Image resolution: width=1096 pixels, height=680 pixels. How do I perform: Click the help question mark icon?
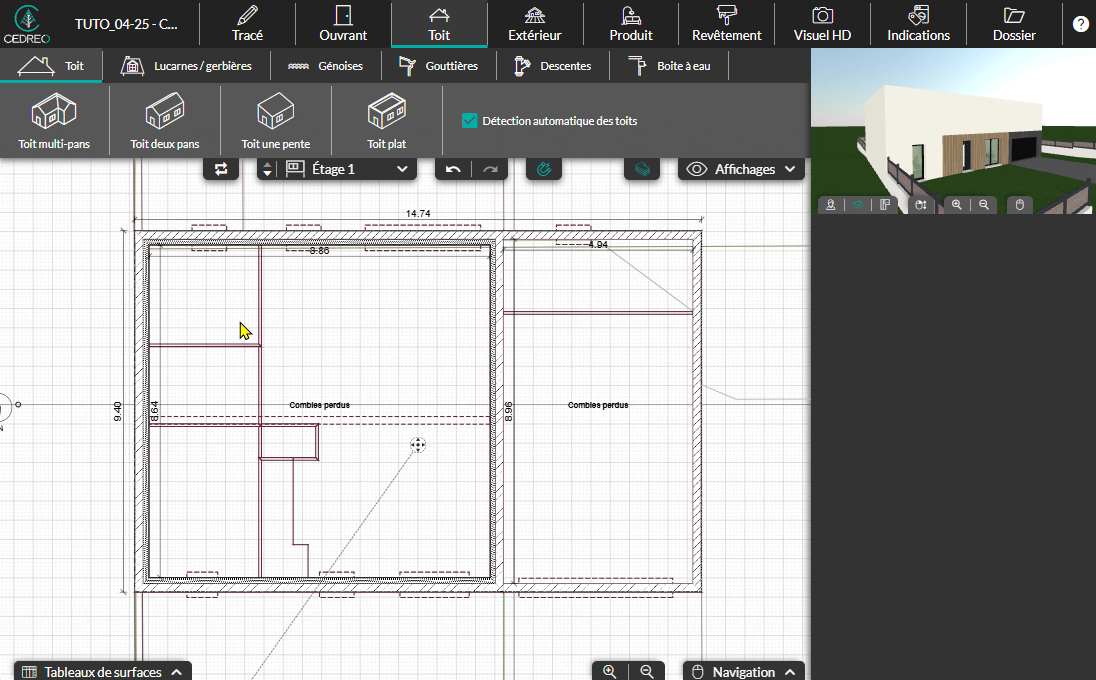click(1081, 24)
